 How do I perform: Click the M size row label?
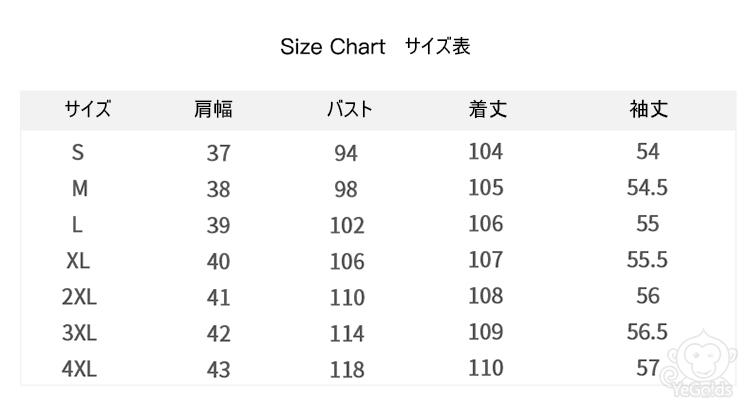tap(80, 189)
